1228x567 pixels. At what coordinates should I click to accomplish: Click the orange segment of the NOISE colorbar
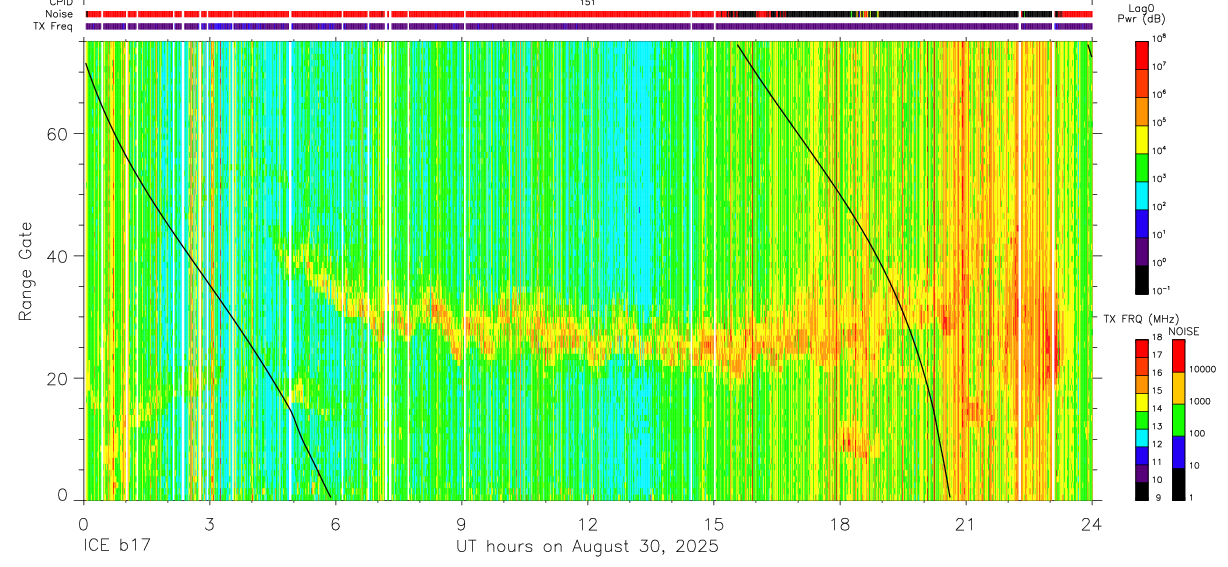pyautogui.click(x=1178, y=388)
